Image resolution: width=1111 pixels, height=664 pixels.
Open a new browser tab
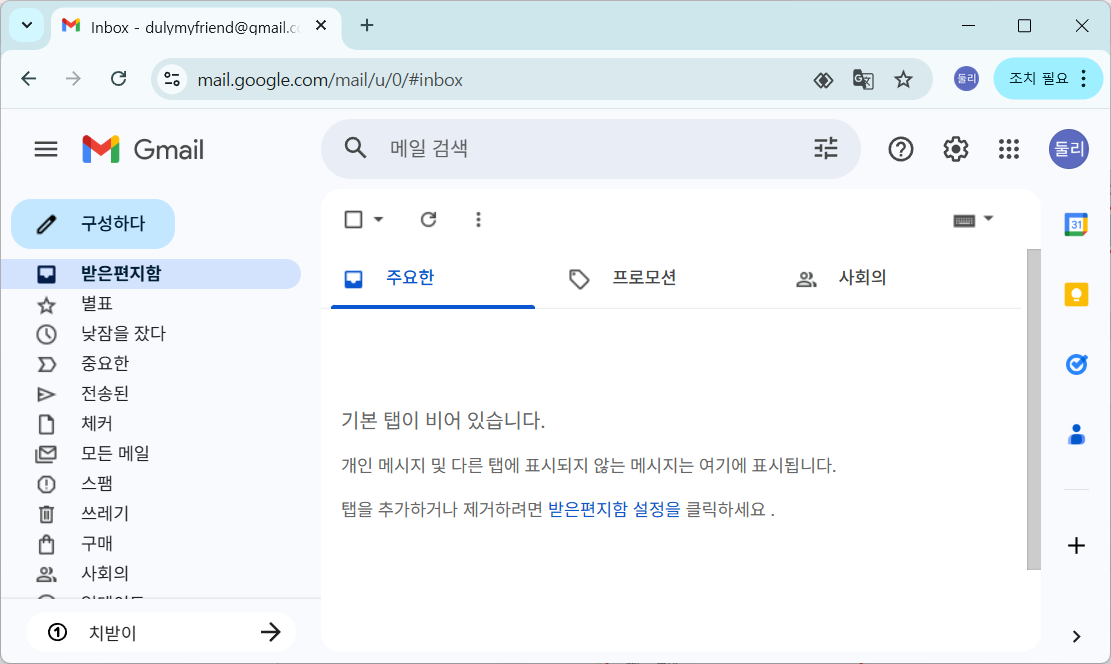(x=366, y=26)
